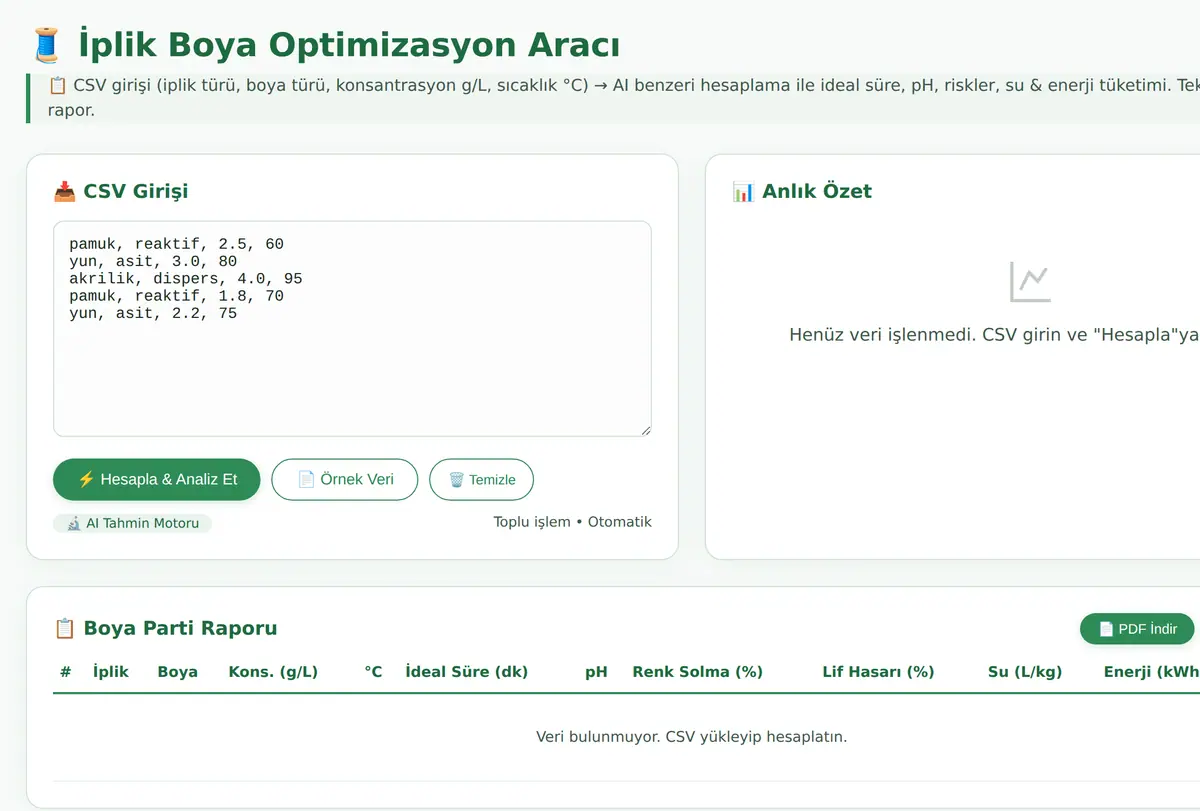This screenshot has width=1200, height=811.
Task: Click the Boya Parti Raporu heading
Action: (180, 628)
